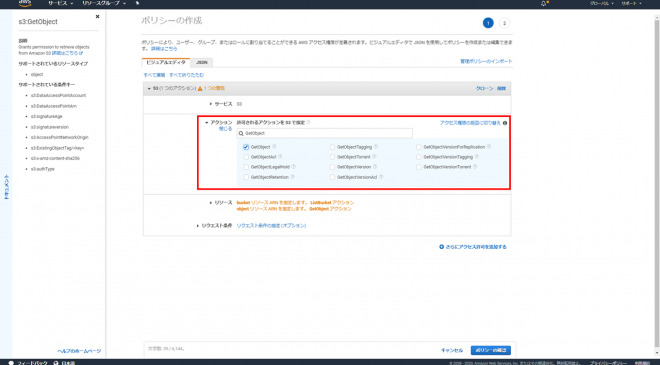Click the すべて折りたたむ link
This screenshot has width=660, height=365.
point(186,75)
